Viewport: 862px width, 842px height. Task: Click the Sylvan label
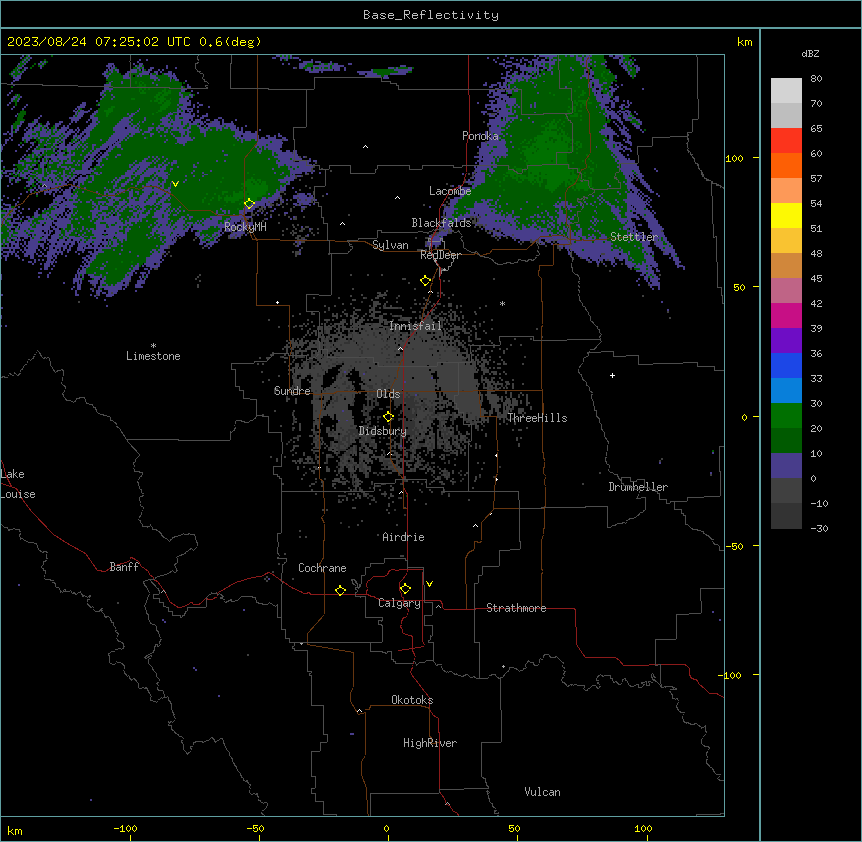390,245
